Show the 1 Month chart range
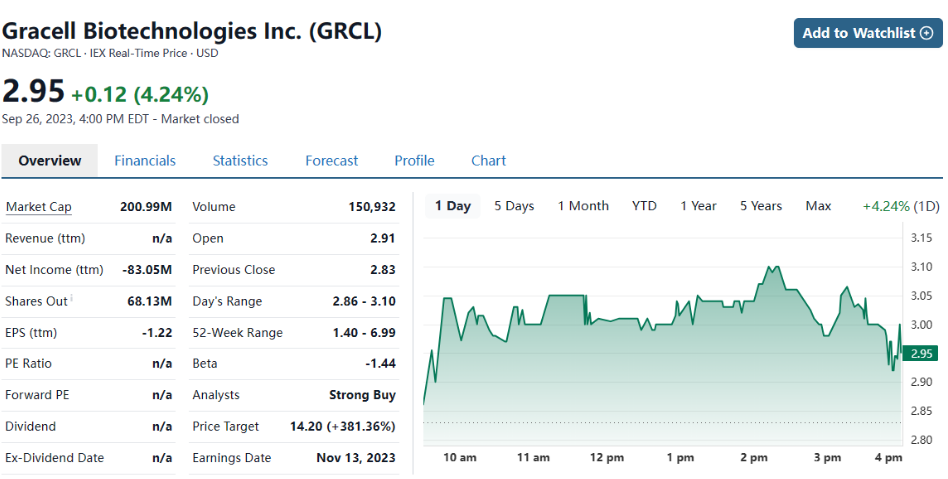Viewport: 948px width, 479px height. 583,206
